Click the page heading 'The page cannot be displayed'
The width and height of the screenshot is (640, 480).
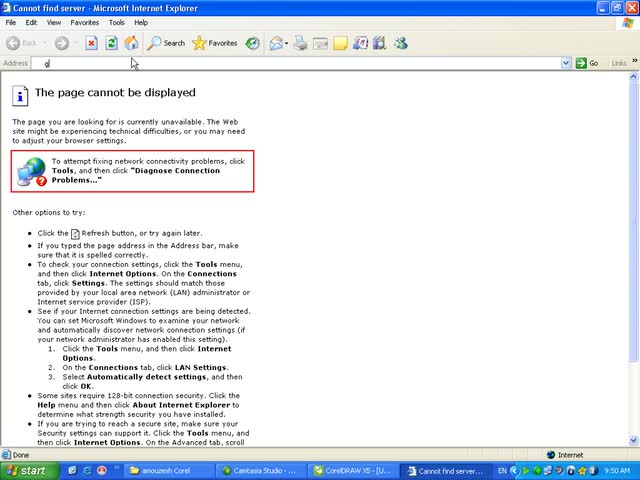pos(115,93)
